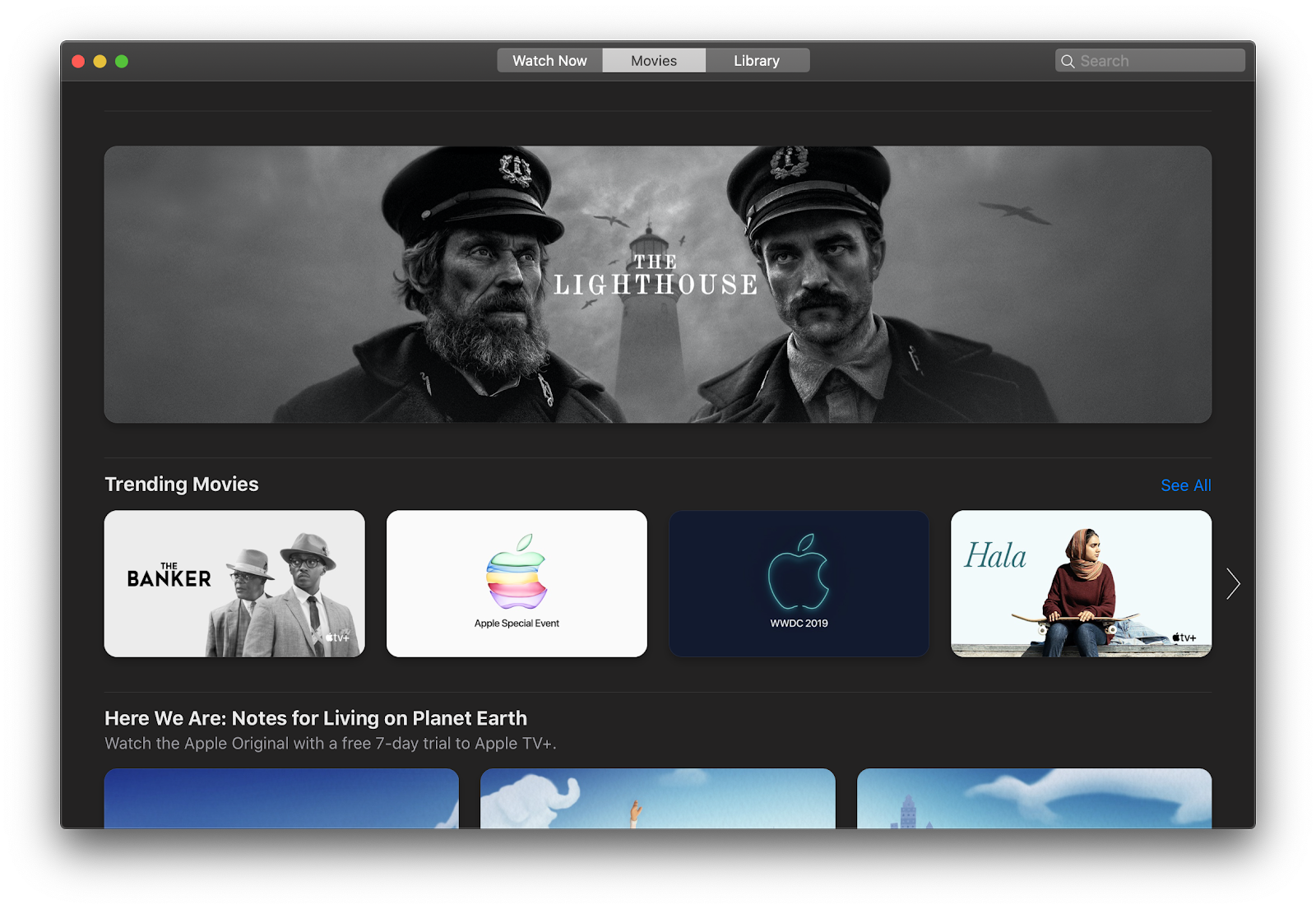Click the green full-screen window button

tap(122, 62)
